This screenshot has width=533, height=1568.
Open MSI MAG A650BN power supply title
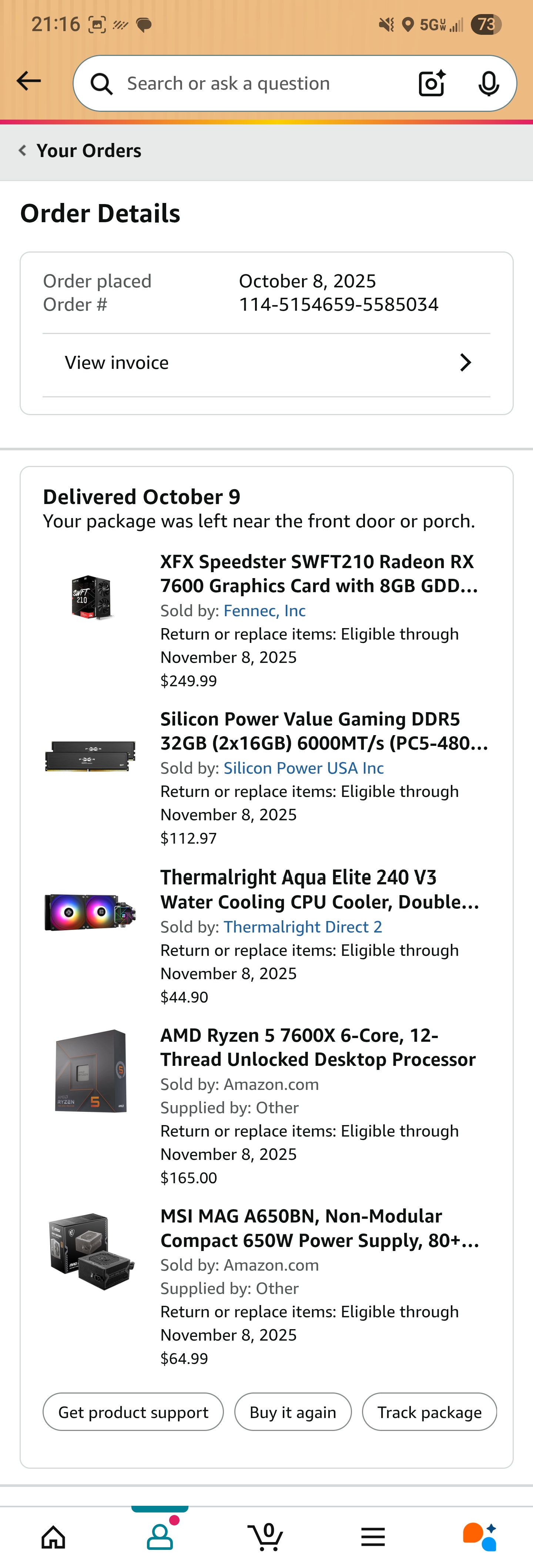(x=319, y=1228)
